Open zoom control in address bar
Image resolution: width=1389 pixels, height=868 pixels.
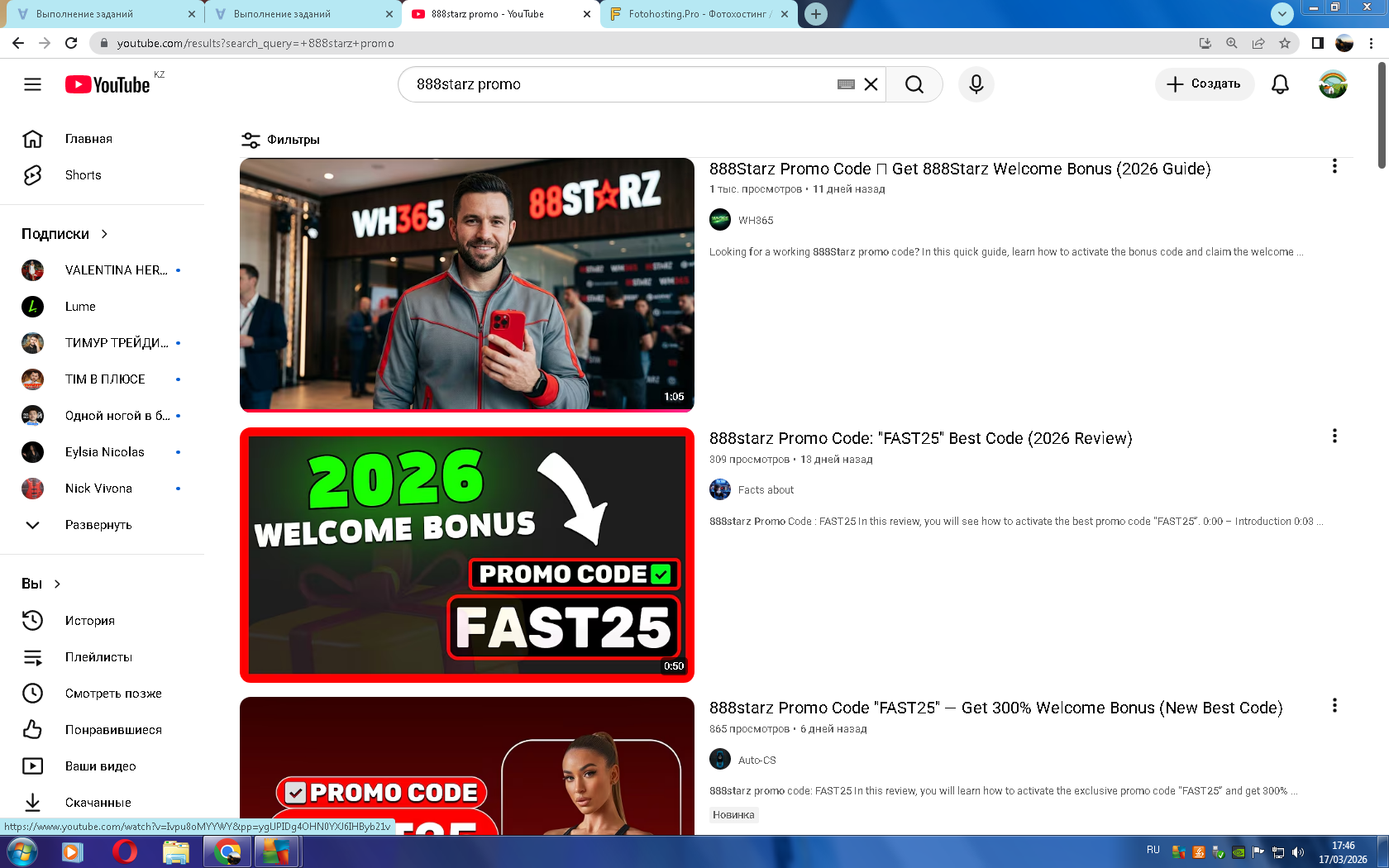pyautogui.click(x=1232, y=43)
